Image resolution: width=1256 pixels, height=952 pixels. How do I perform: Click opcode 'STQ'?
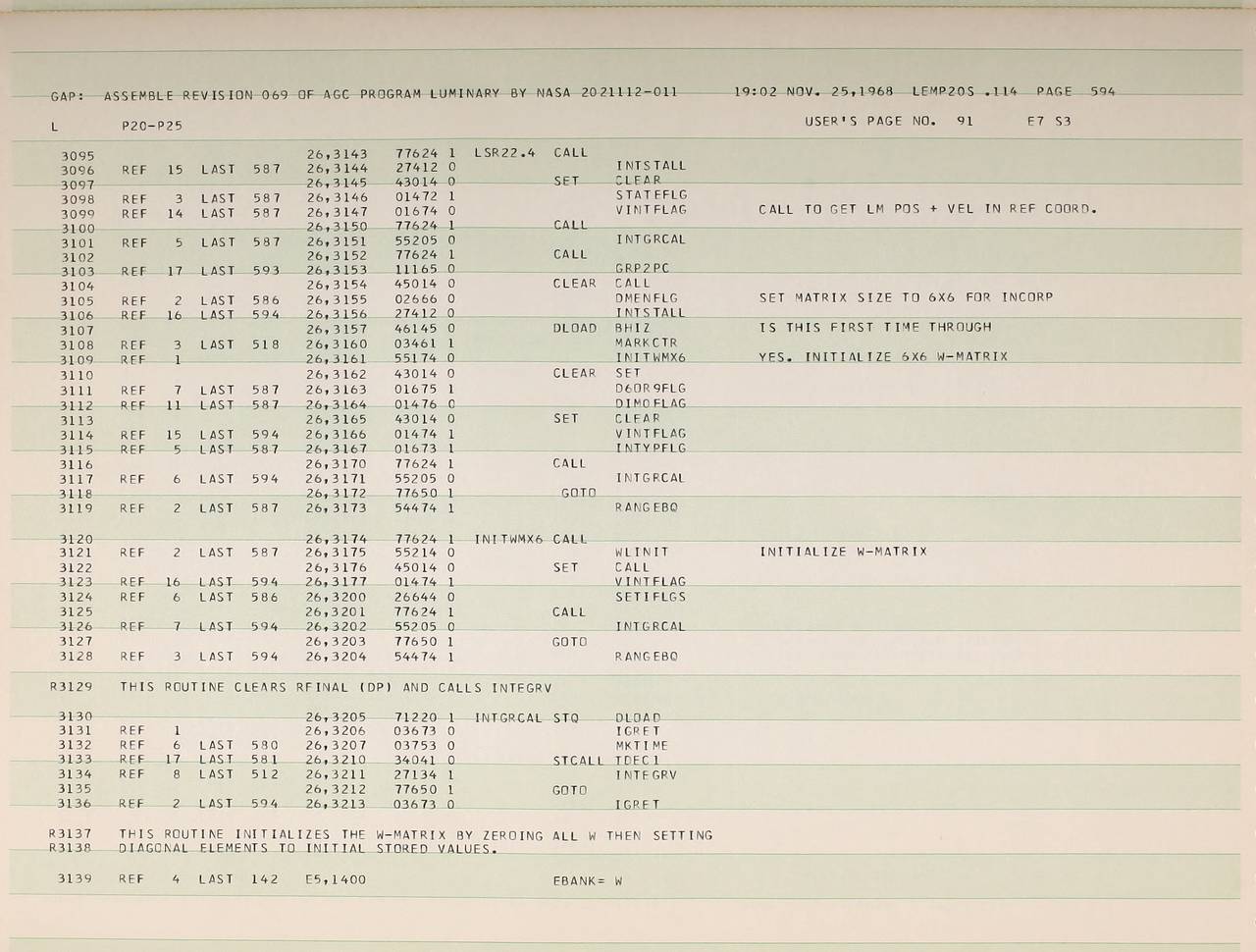click(565, 717)
